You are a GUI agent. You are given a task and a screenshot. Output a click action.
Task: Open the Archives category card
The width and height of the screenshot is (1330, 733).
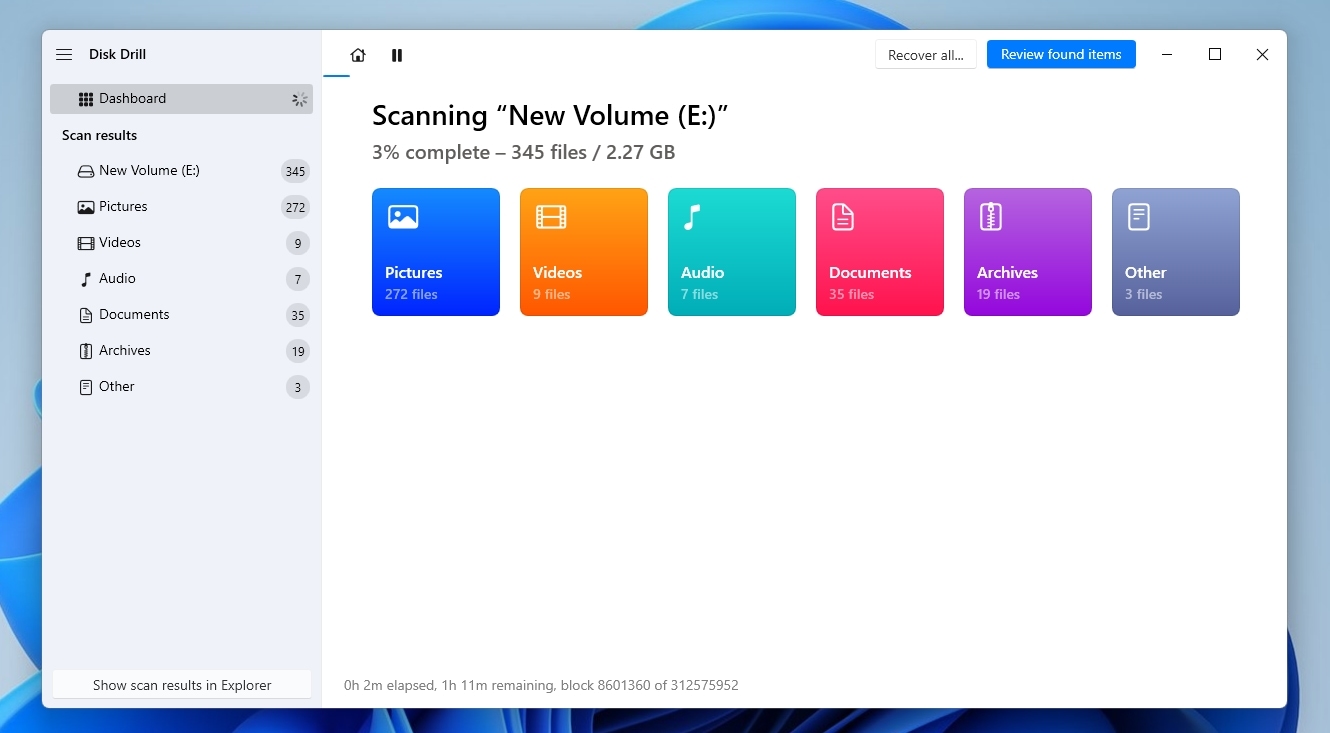[1027, 251]
